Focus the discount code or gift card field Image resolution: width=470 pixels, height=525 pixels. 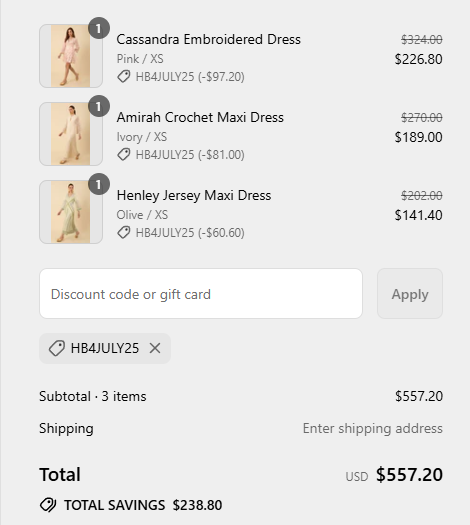(x=201, y=293)
